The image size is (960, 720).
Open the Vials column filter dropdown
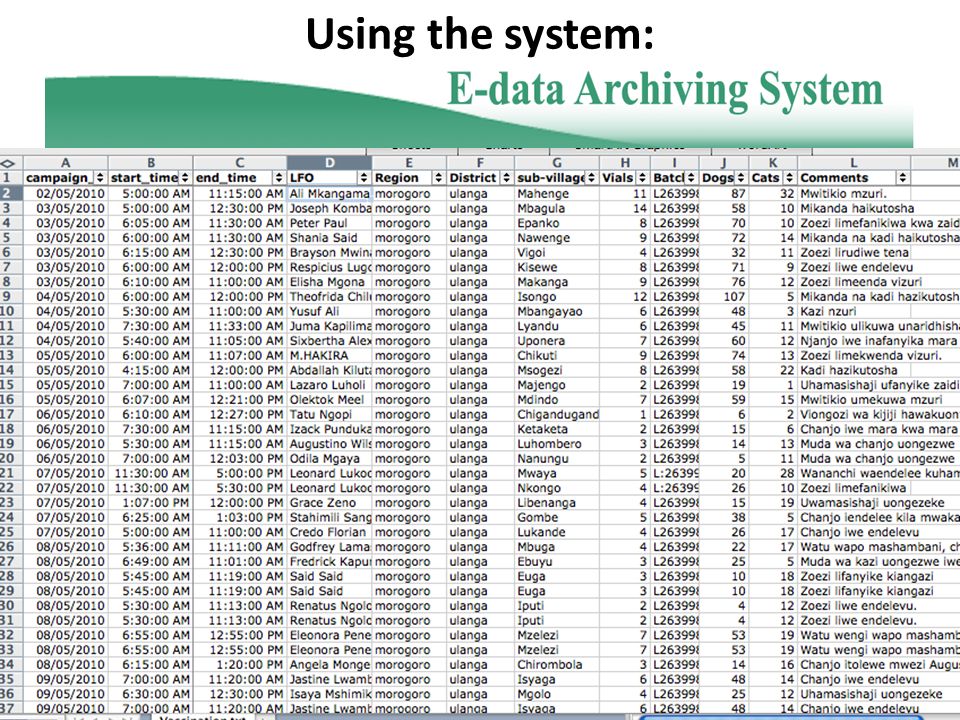coord(642,178)
